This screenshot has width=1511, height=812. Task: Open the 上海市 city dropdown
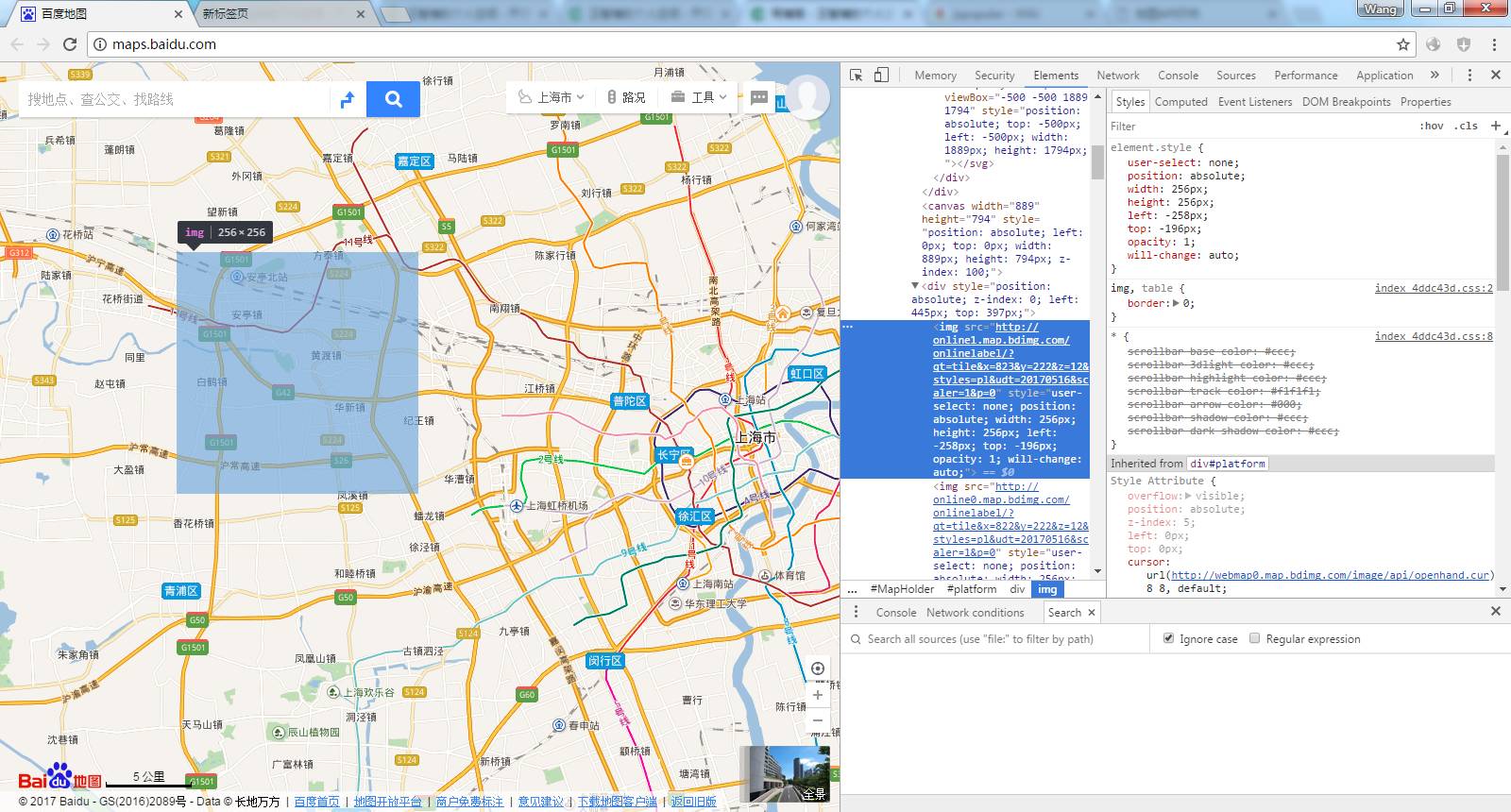coord(552,97)
